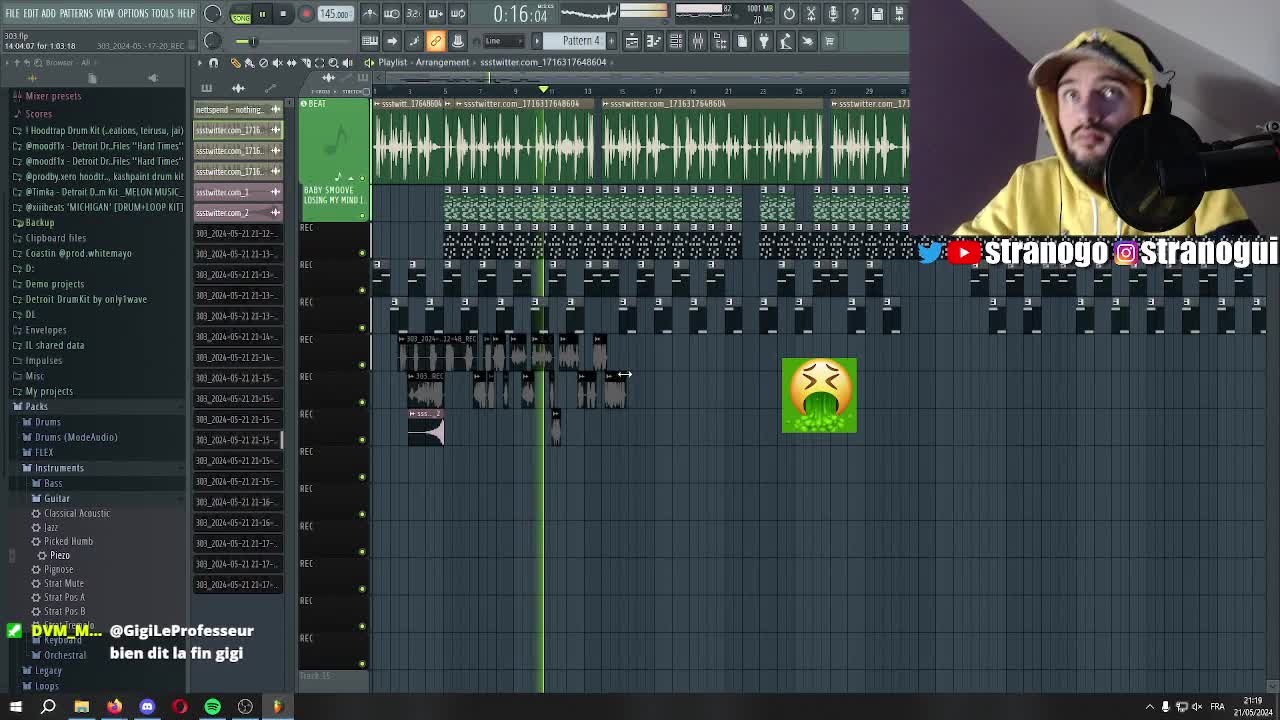Toggle mute LED on BEAT track
1280x720 pixels.
[x=362, y=178]
